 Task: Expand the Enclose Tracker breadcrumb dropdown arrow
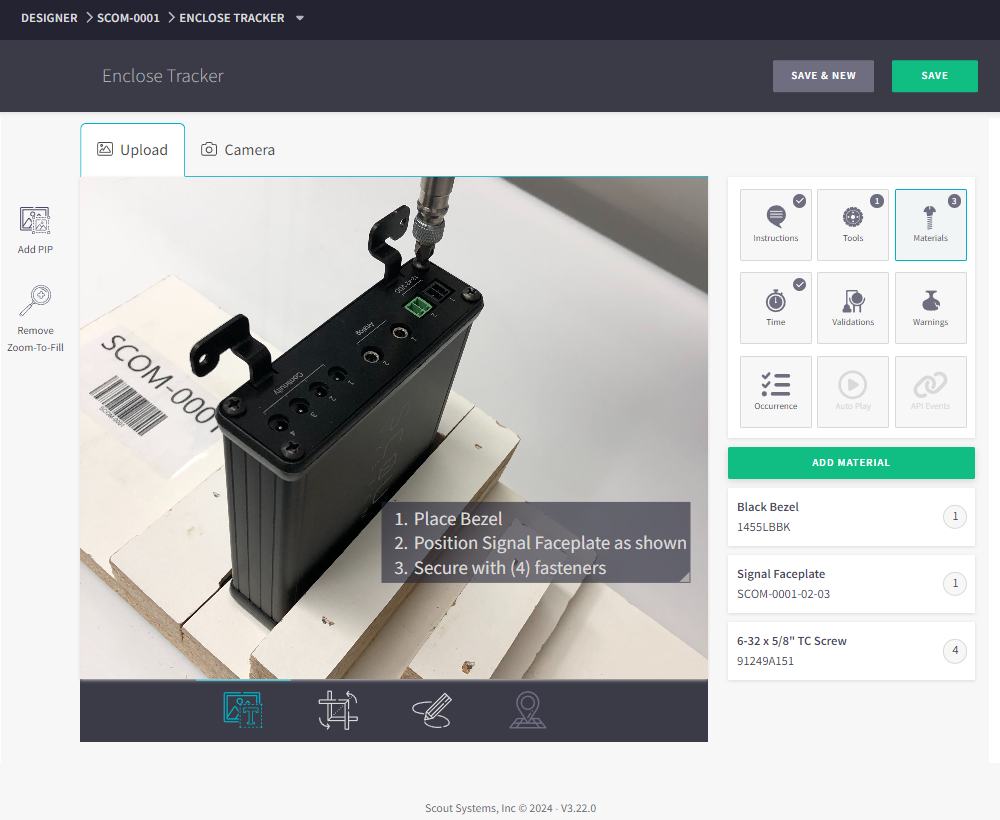click(x=300, y=18)
